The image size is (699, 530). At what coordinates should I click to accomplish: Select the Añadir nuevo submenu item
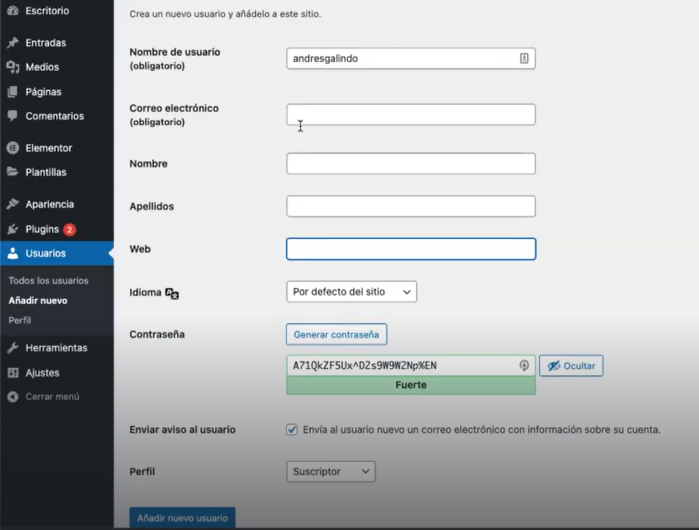38,300
